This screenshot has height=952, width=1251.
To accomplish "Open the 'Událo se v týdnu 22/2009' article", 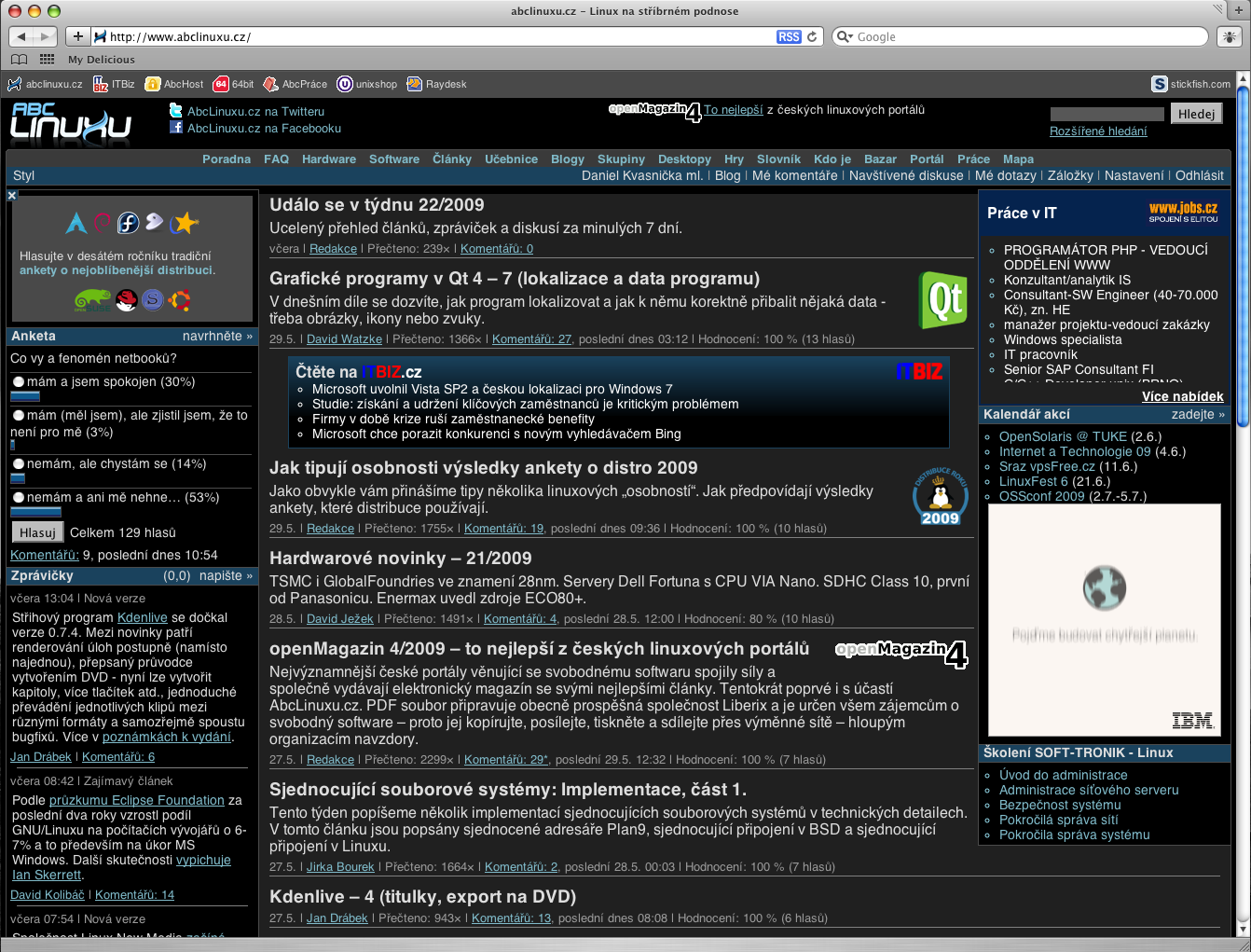I will coord(377,205).
